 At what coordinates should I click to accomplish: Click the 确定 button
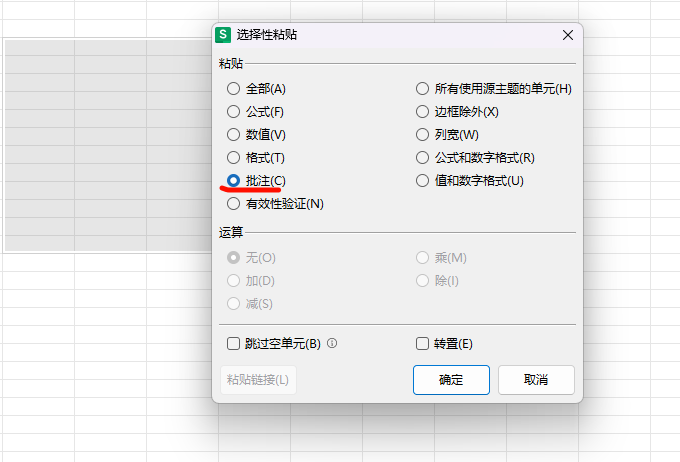click(451, 380)
